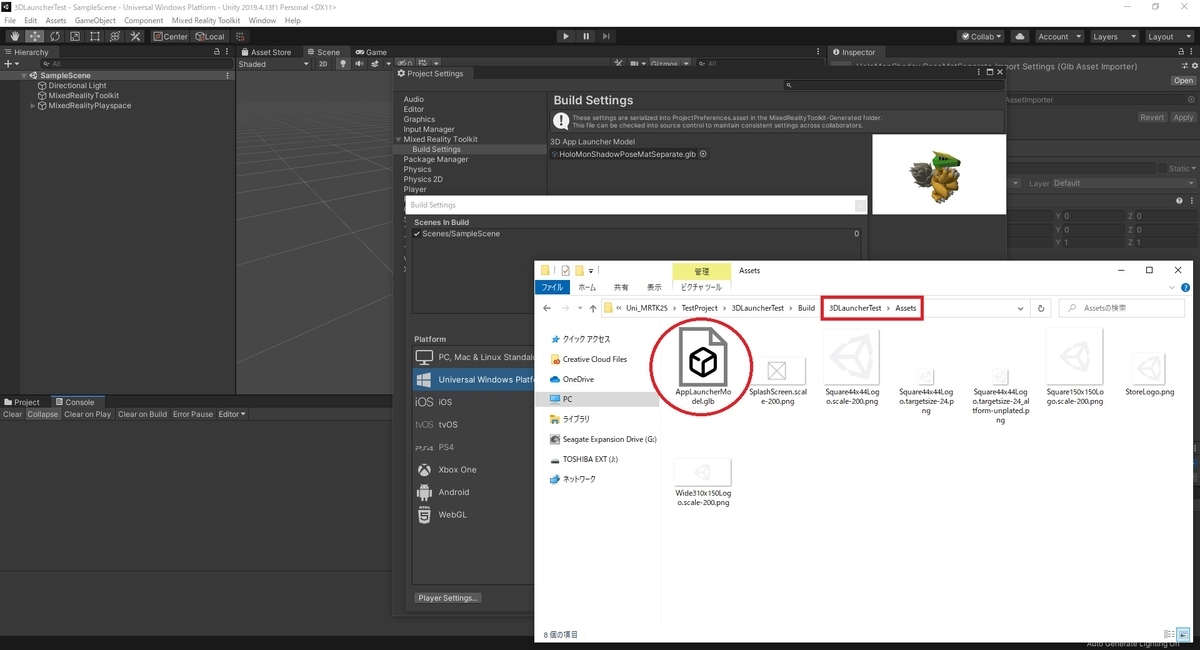Screen dimensions: 1200x650
Task: Toggle Local handle rotation button
Action: [x=210, y=36]
